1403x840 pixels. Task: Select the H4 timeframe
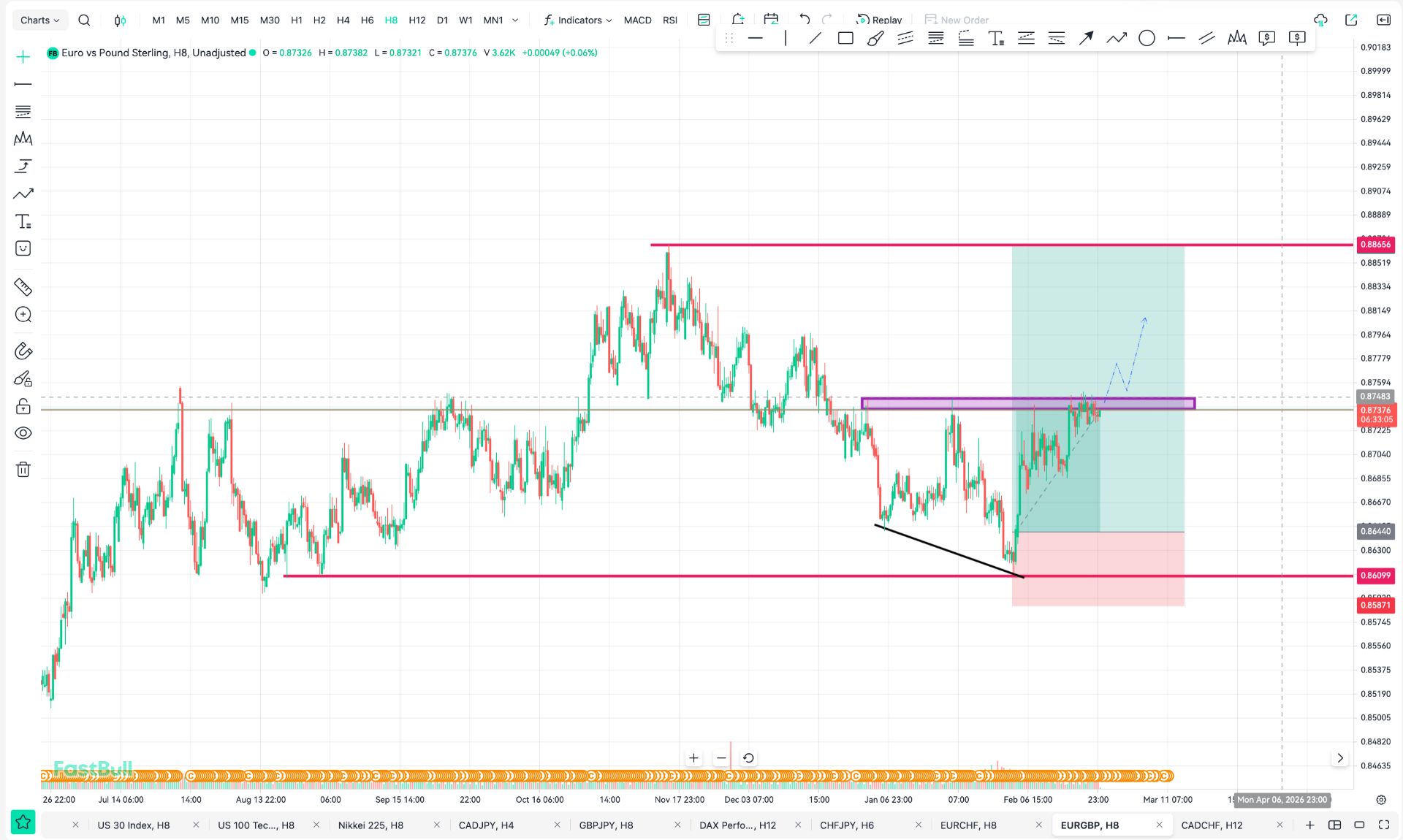343,20
